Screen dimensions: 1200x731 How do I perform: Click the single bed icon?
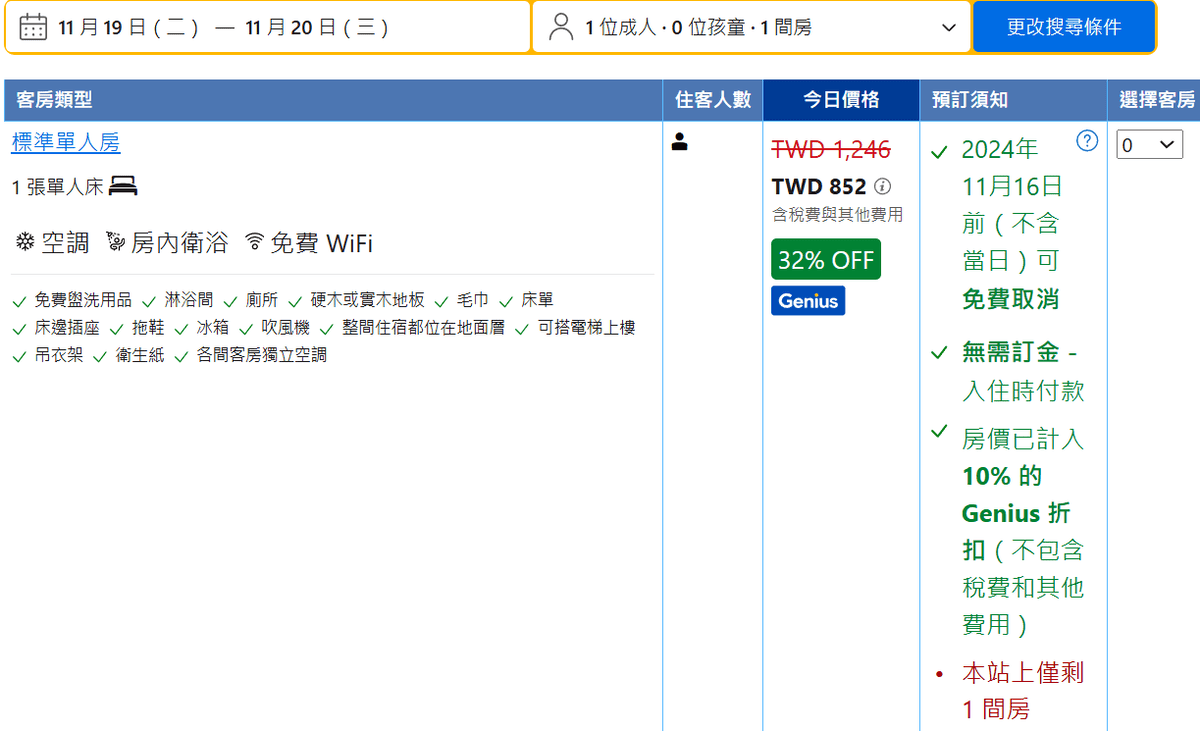(x=123, y=186)
